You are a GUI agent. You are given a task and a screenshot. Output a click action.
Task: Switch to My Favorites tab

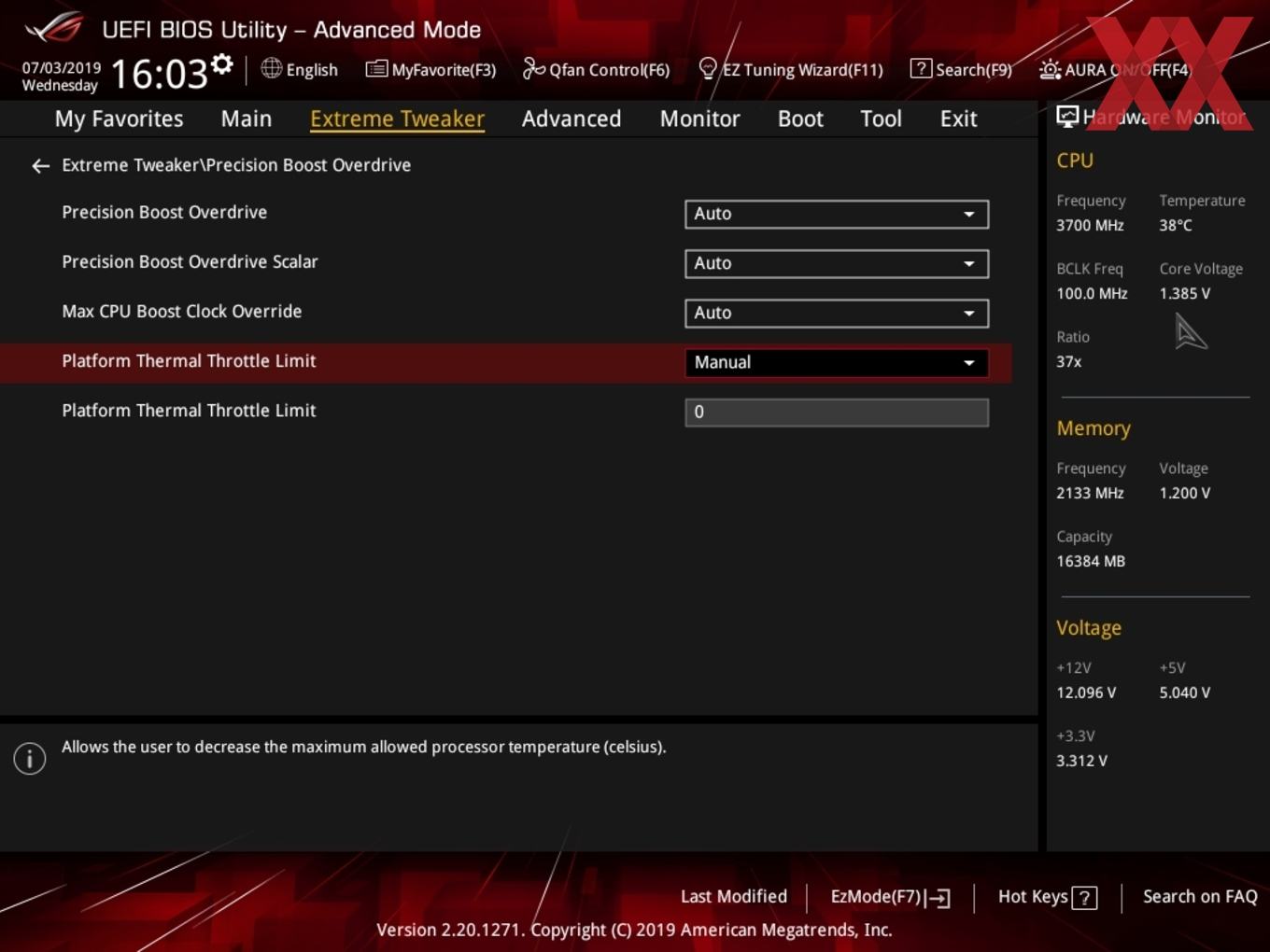(x=119, y=119)
